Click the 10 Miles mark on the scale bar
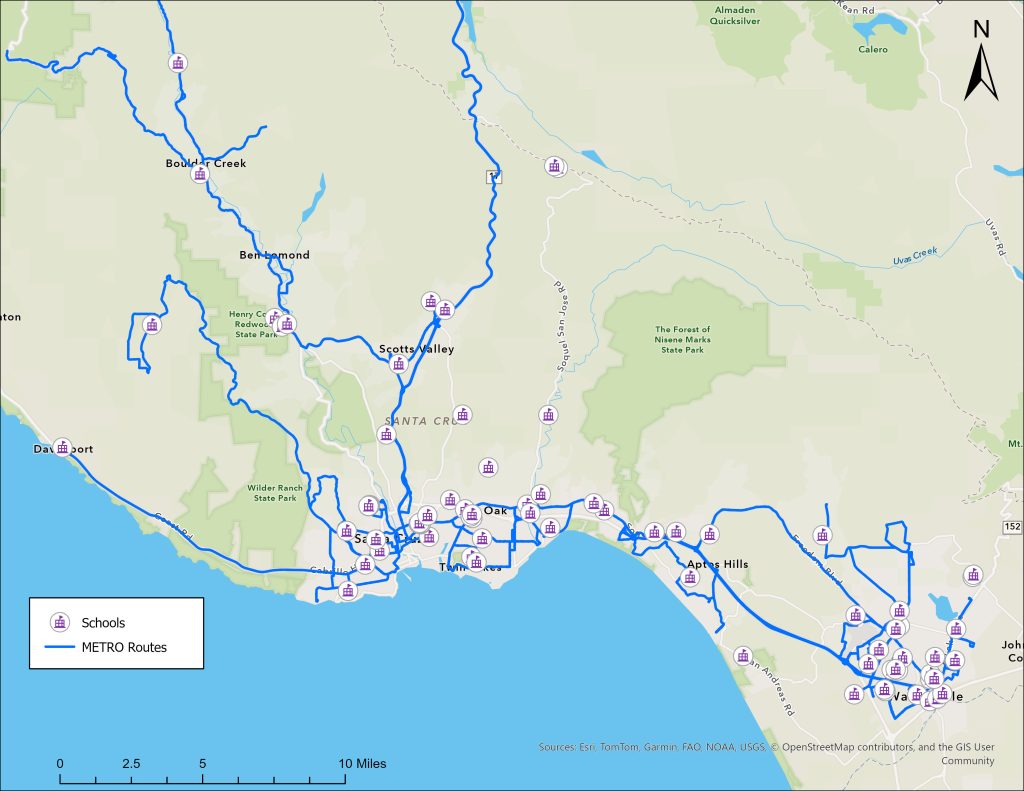Image resolution: width=1024 pixels, height=791 pixels. 360,761
